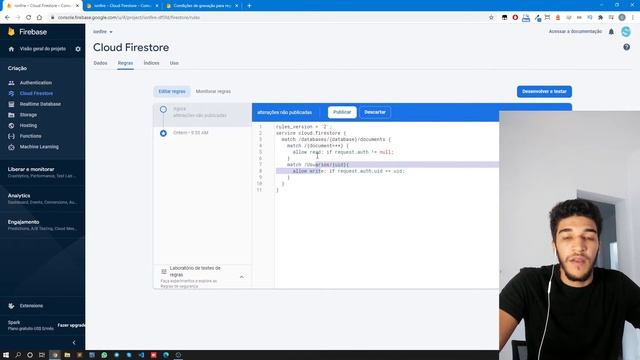Open Extensions in the sidebar
640x360 pixels.
[x=31, y=306]
